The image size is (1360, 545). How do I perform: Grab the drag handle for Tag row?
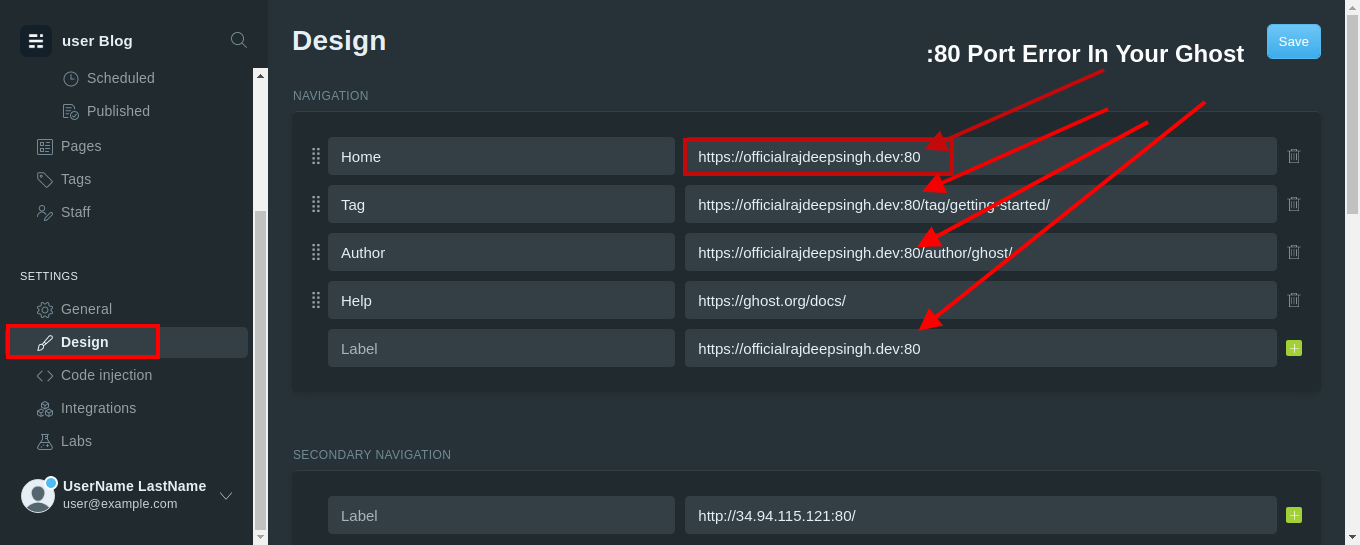(x=316, y=204)
